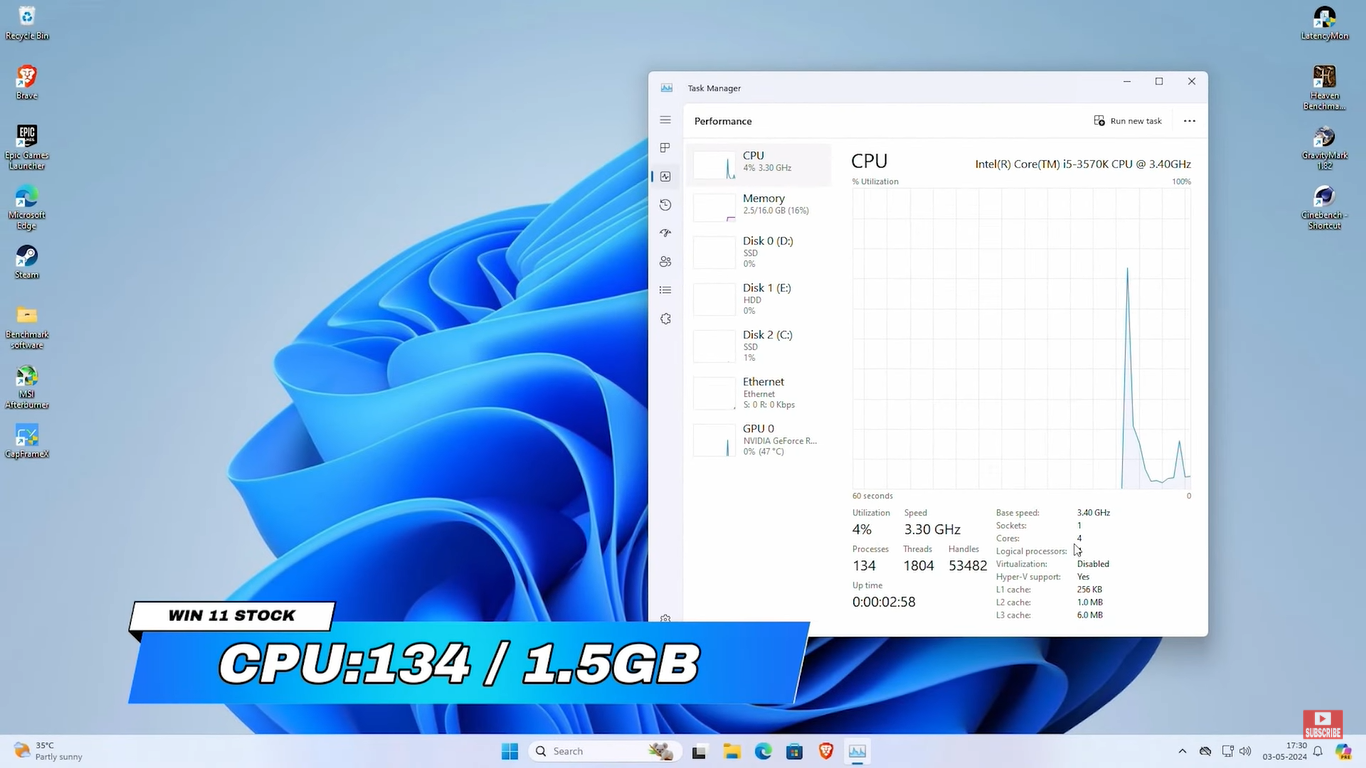Go to Startup apps sidebar icon

coord(665,233)
